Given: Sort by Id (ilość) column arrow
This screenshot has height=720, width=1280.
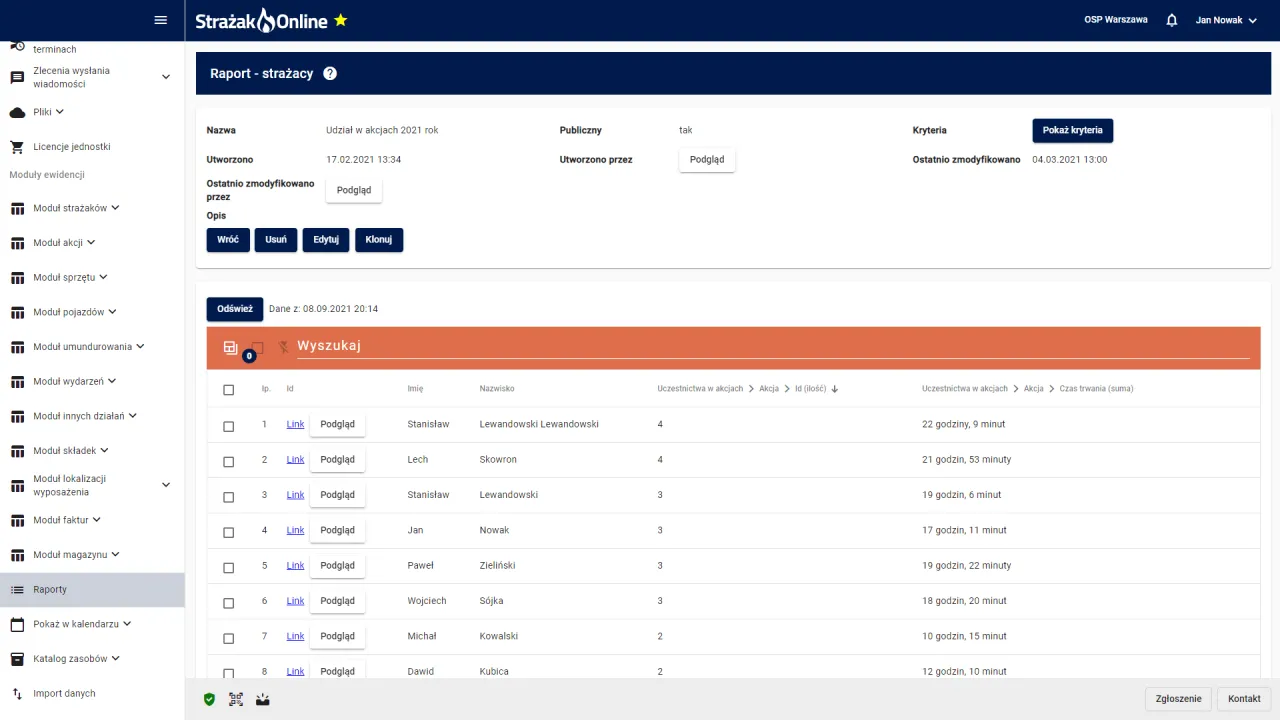Looking at the screenshot, I should pyautogui.click(x=834, y=389).
